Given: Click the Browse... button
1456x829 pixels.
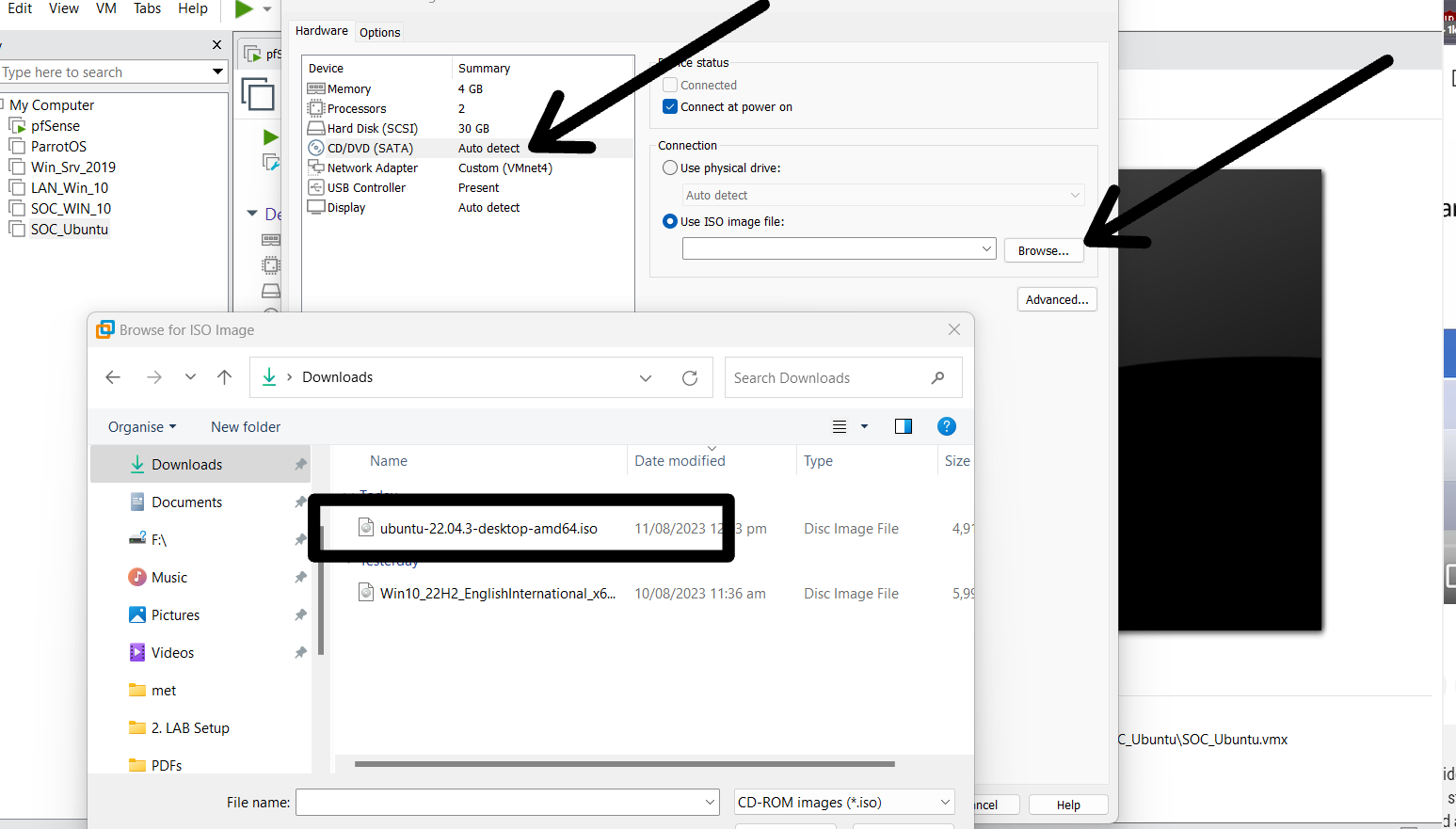Looking at the screenshot, I should pyautogui.click(x=1044, y=250).
